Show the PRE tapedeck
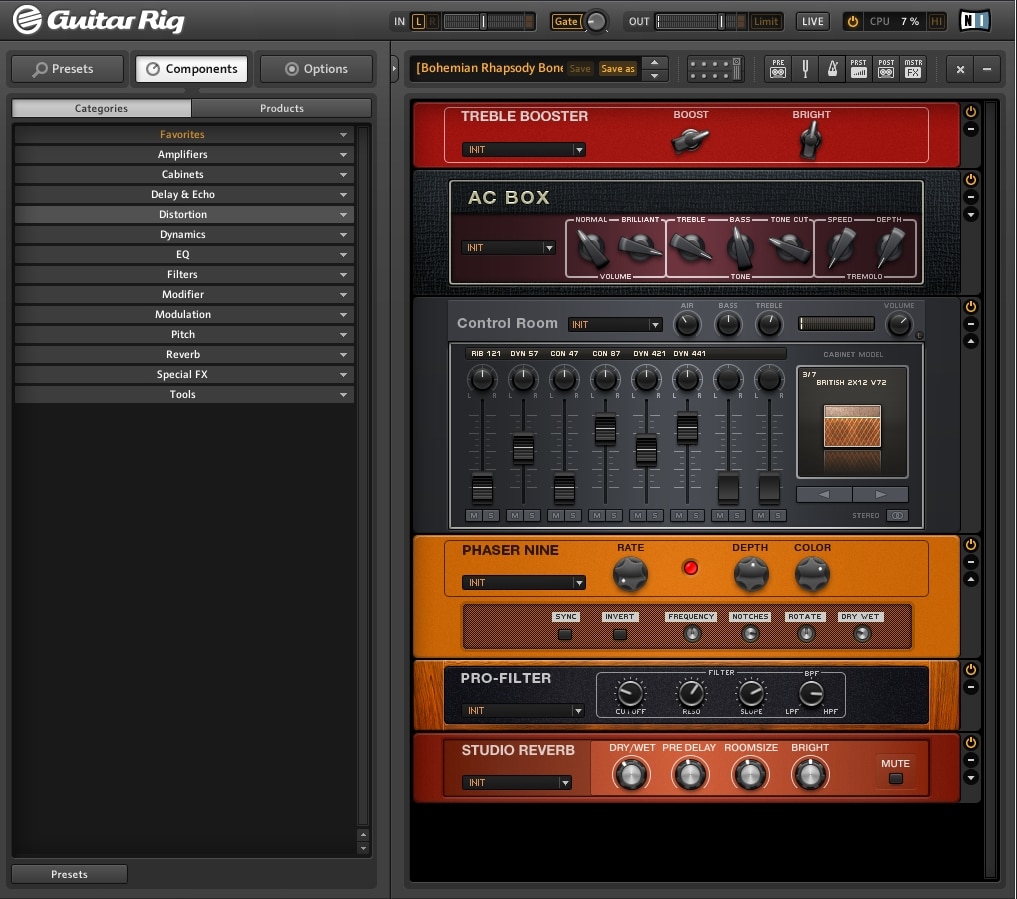1017x899 pixels. point(778,68)
